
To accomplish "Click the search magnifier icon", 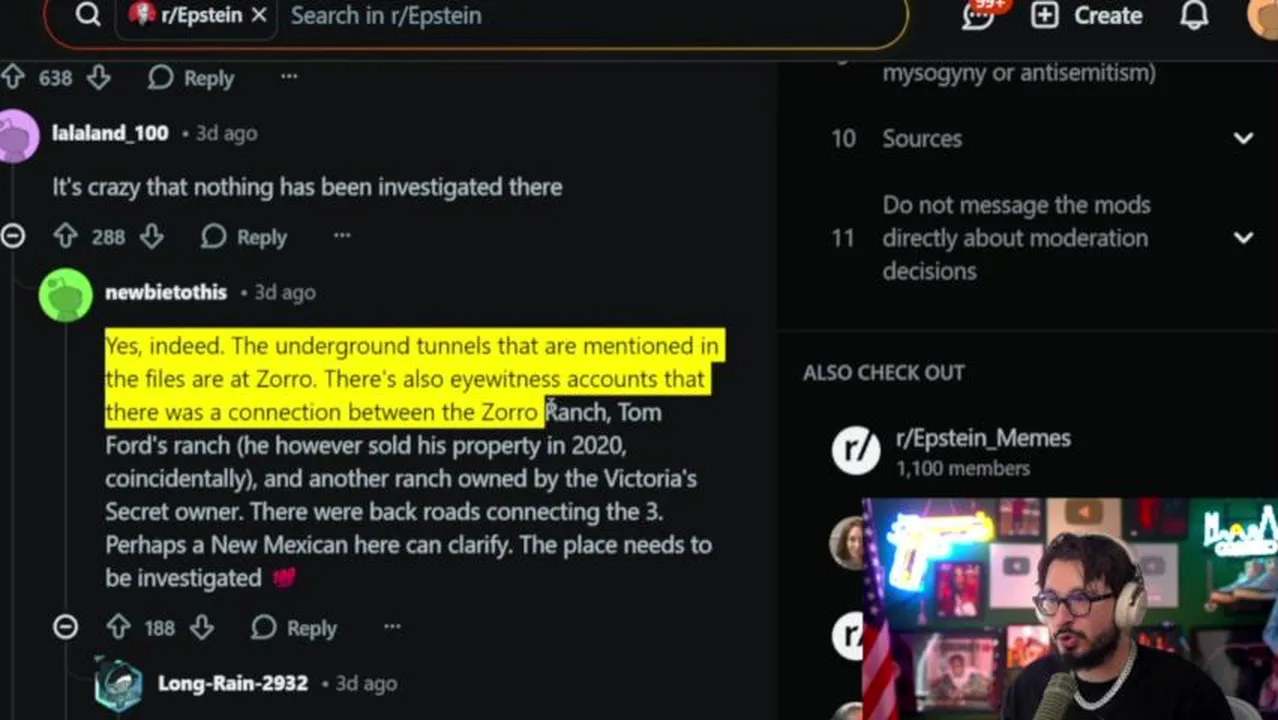I will 88,15.
